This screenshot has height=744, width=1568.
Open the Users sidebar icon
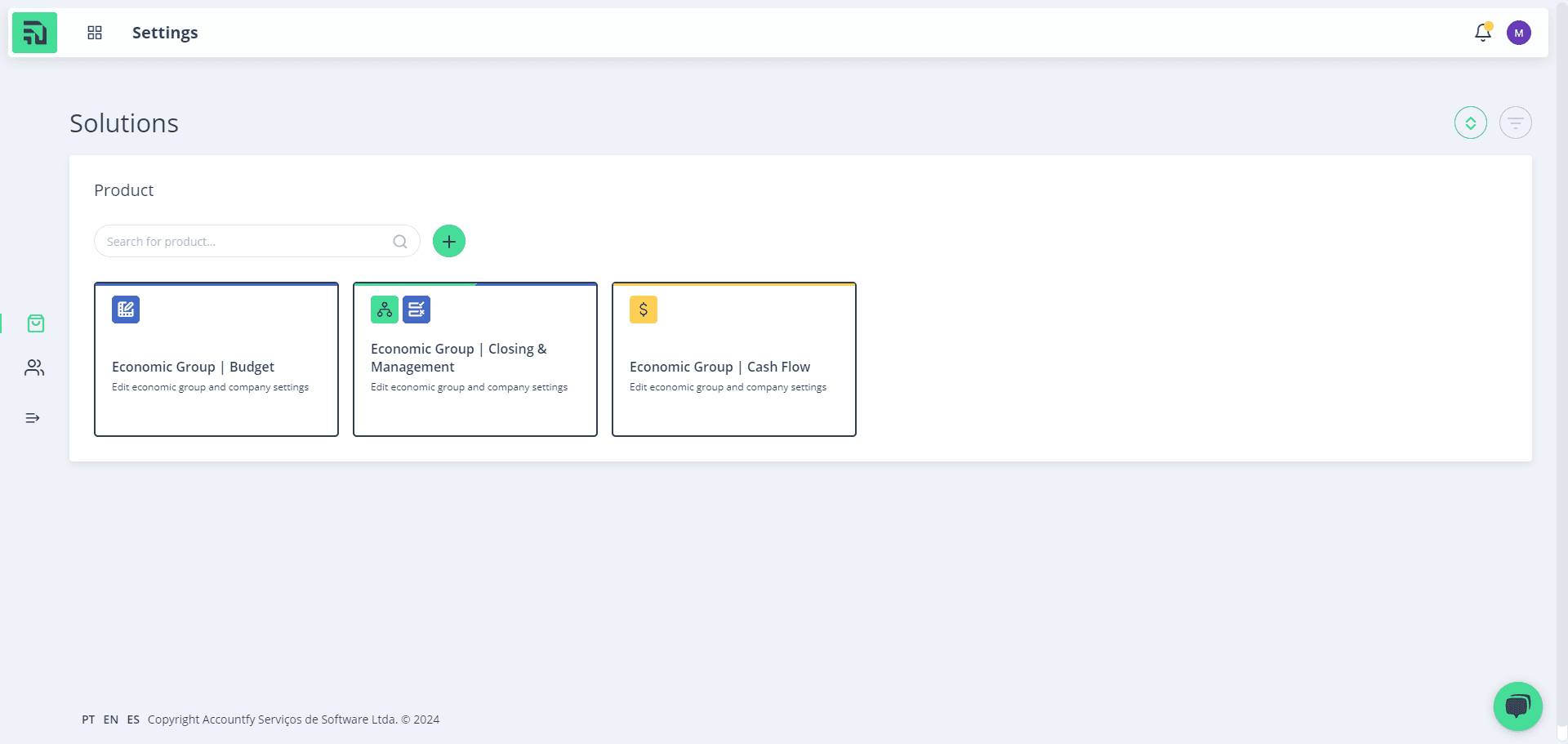coord(34,368)
